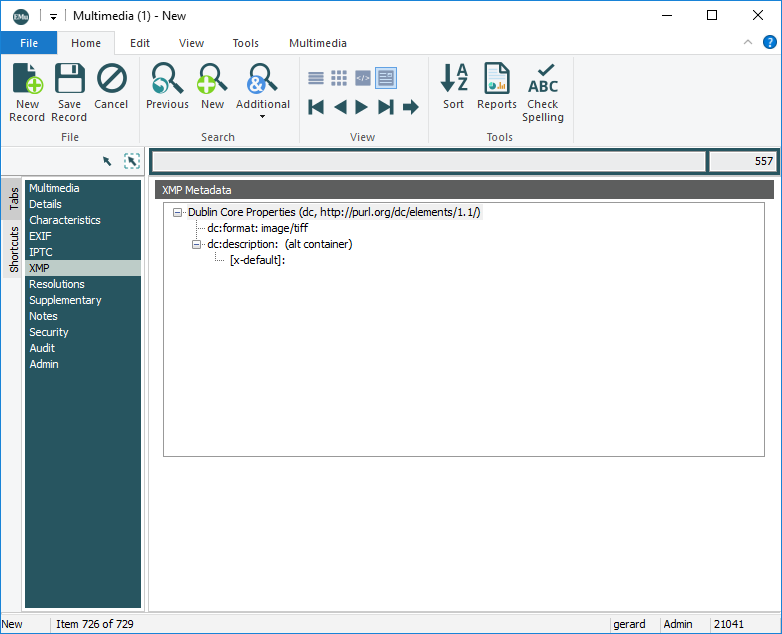The width and height of the screenshot is (782, 634).
Task: Start a New search
Action: click(212, 87)
